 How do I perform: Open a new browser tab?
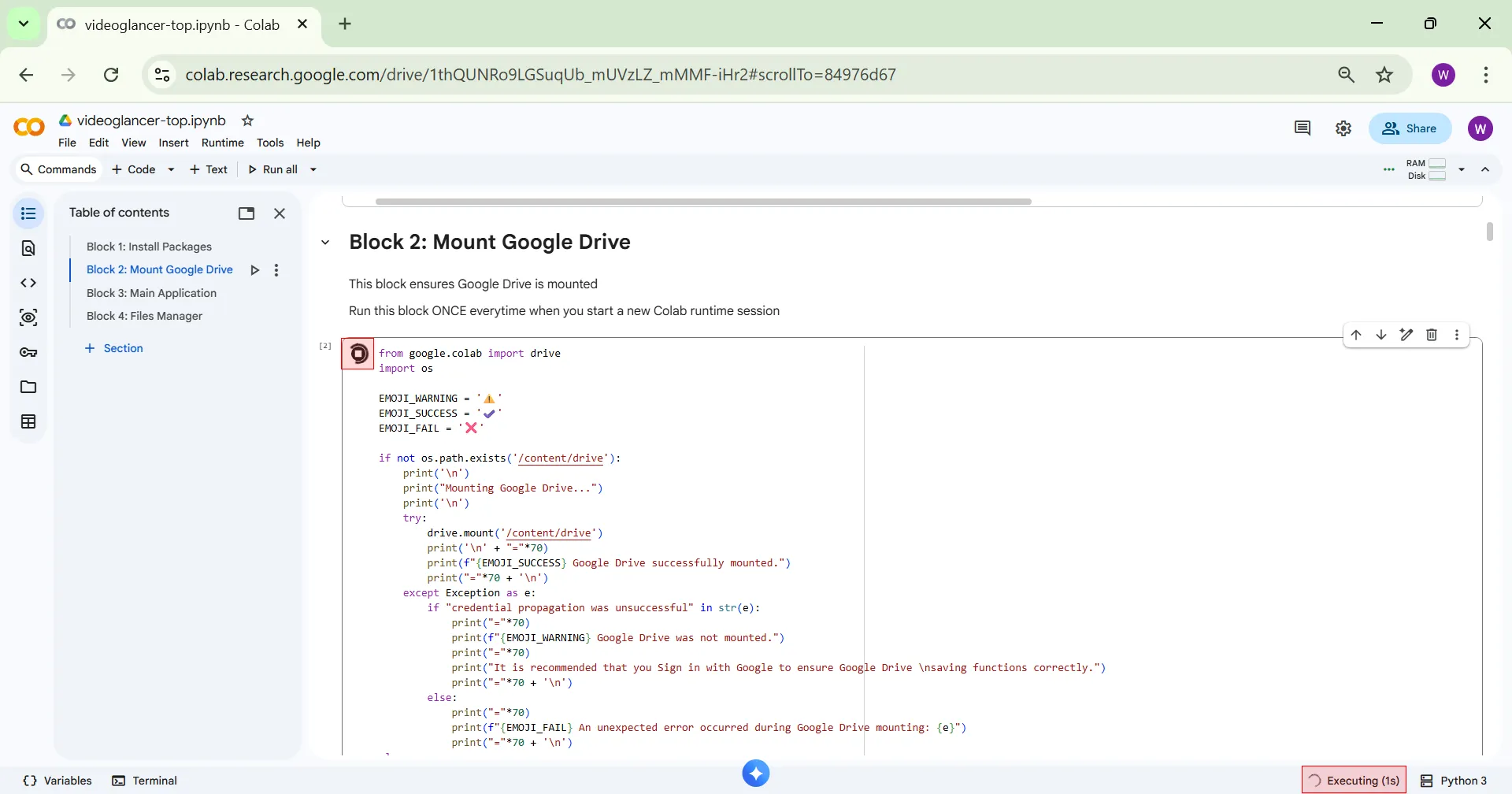click(345, 24)
